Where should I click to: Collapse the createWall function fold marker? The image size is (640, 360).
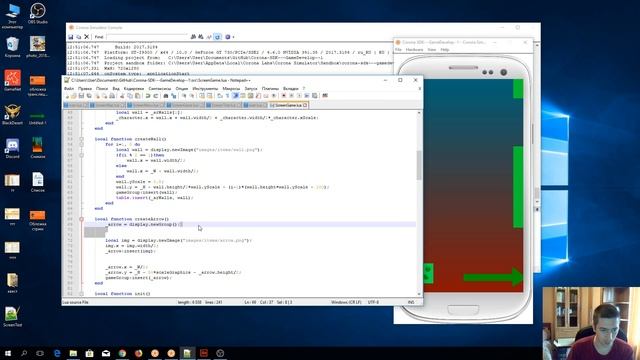point(81,139)
